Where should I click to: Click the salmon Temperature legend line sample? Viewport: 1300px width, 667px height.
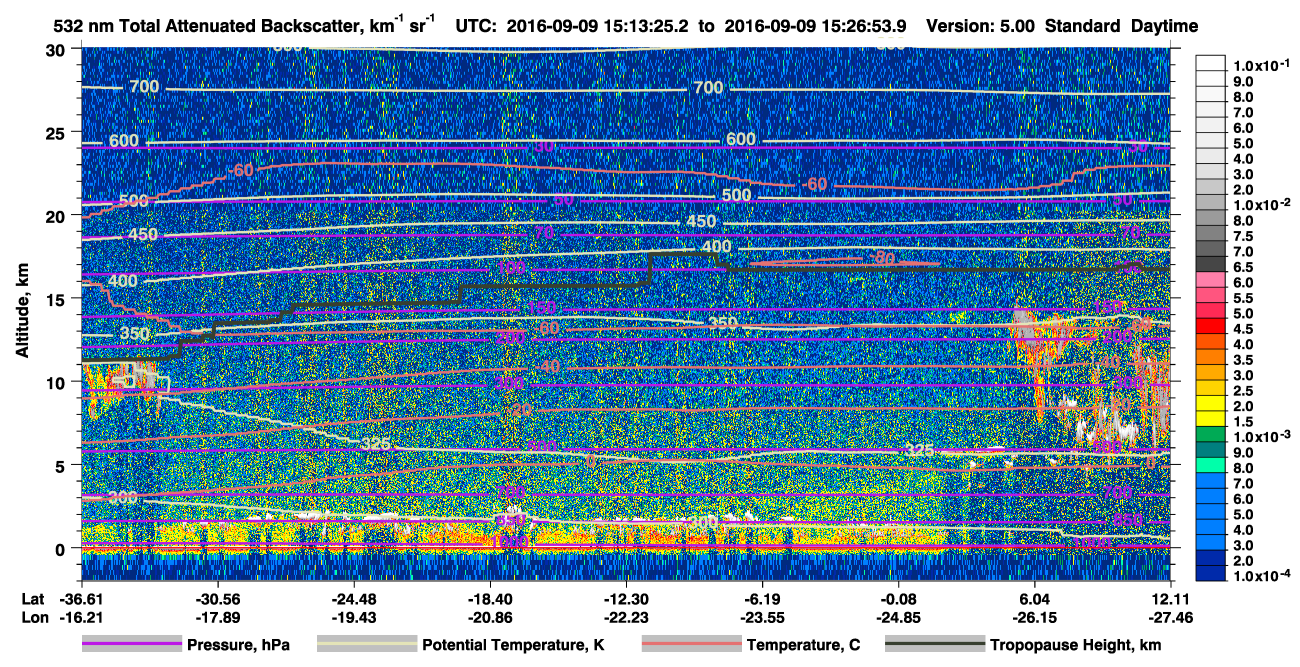pyautogui.click(x=691, y=645)
